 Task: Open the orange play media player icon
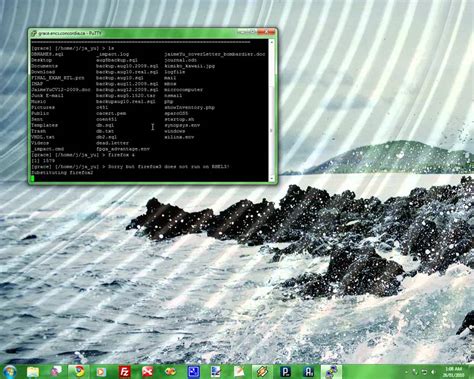pos(101,372)
